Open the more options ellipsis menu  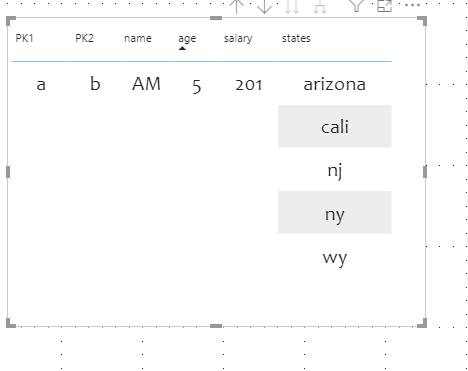[412, 5]
